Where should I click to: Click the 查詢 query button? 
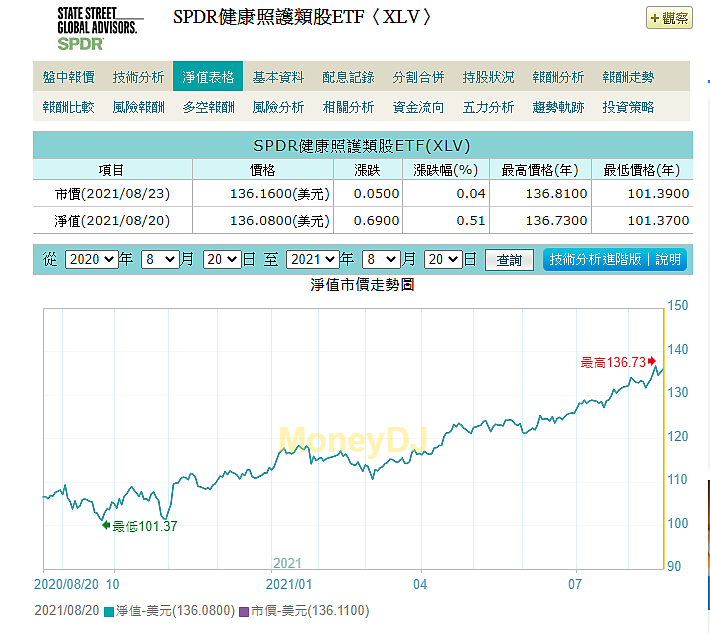509,260
